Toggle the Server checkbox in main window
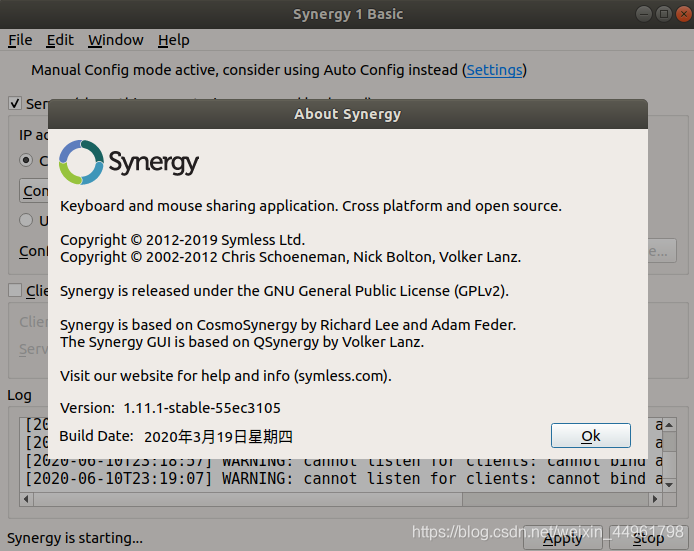Screen dimensions: 694x551 (x=15, y=104)
